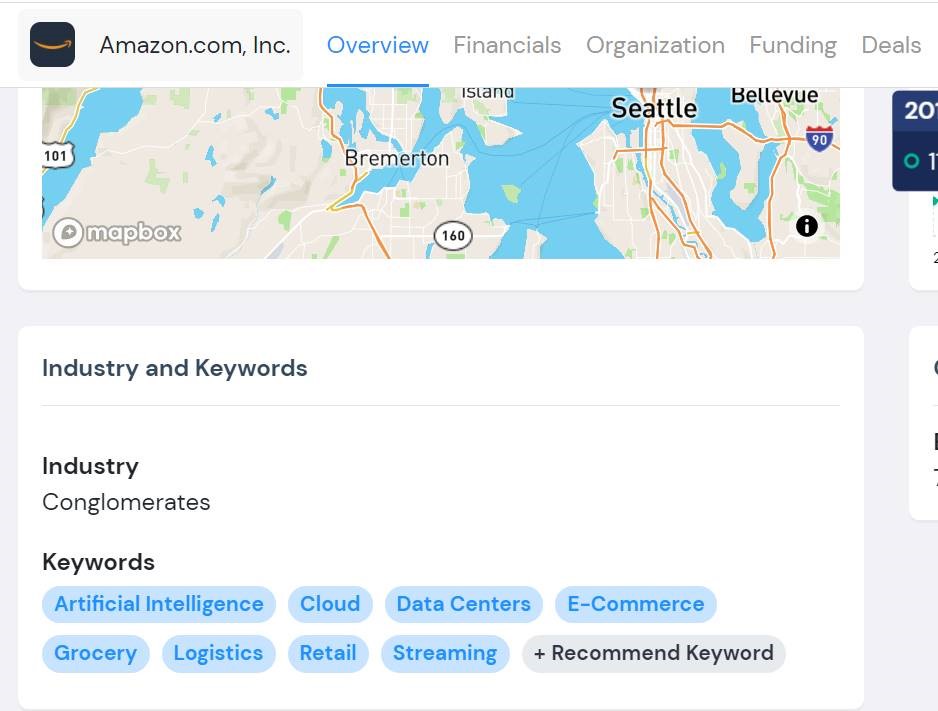Switch to the Financials tab
This screenshot has width=938, height=711.
coord(507,45)
